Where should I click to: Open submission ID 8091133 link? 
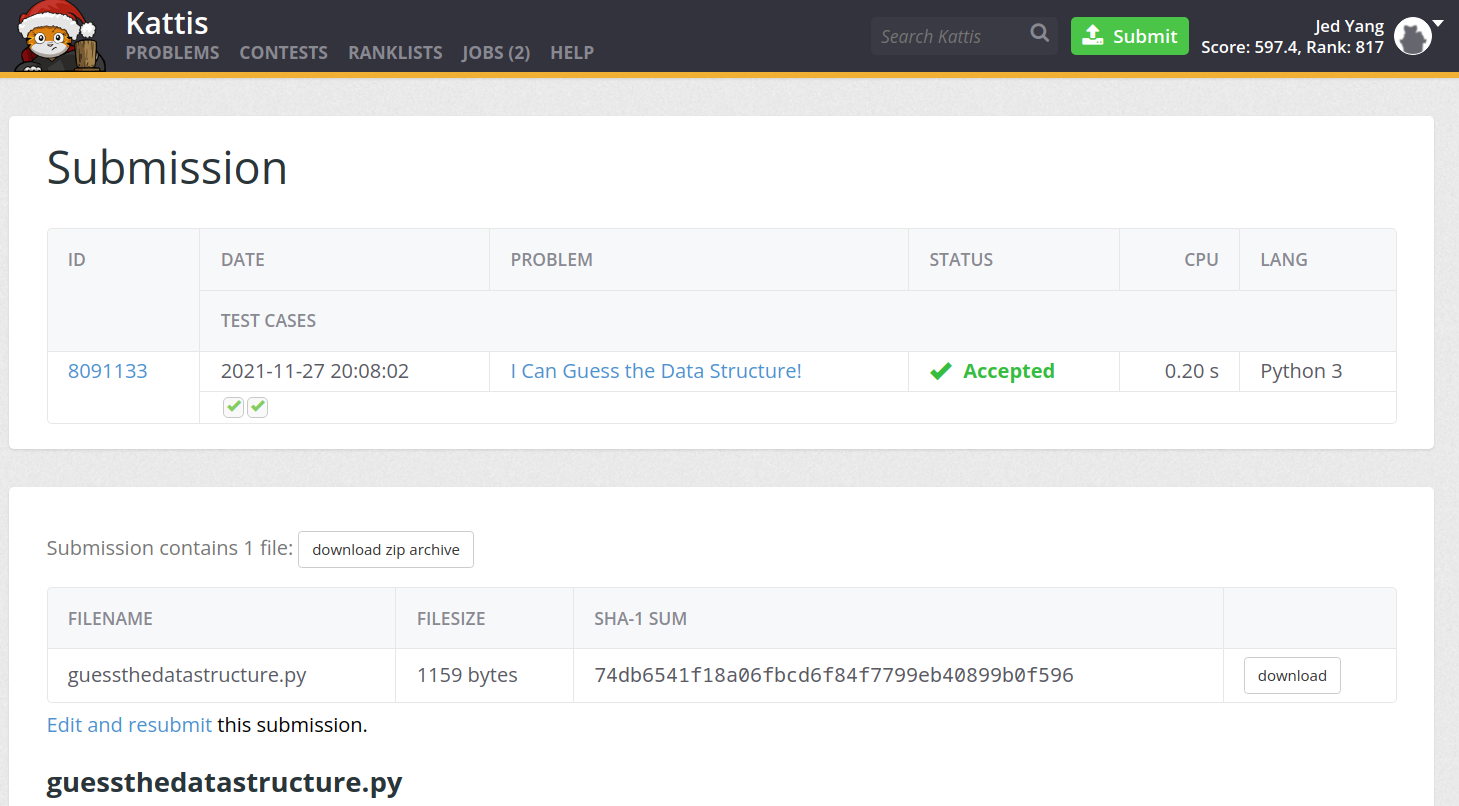(108, 371)
